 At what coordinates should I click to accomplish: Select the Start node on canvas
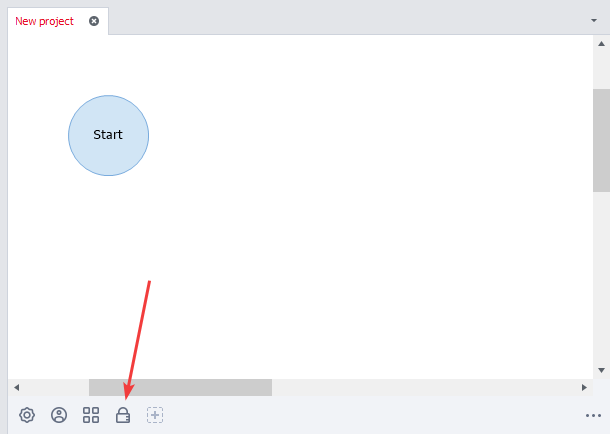point(108,135)
